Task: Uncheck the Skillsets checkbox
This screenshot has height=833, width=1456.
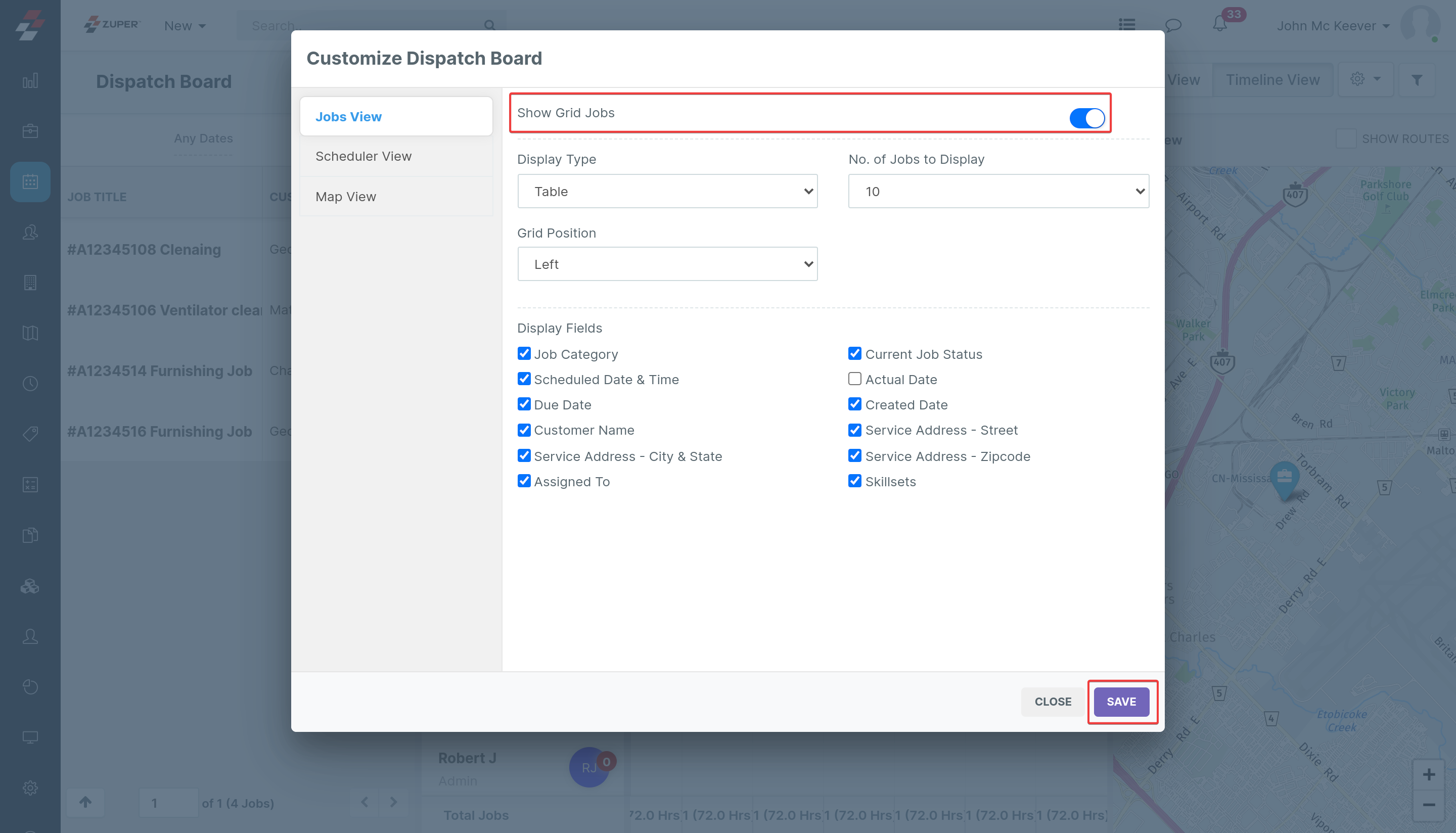Action: (854, 481)
